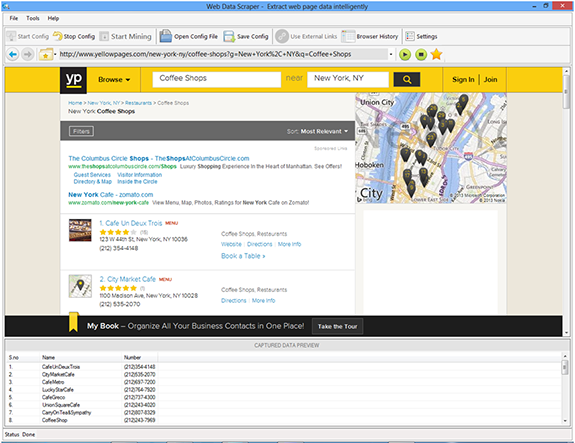Click the Coffee Shops search field
Screen dimensions: 575x443
[x=217, y=79]
